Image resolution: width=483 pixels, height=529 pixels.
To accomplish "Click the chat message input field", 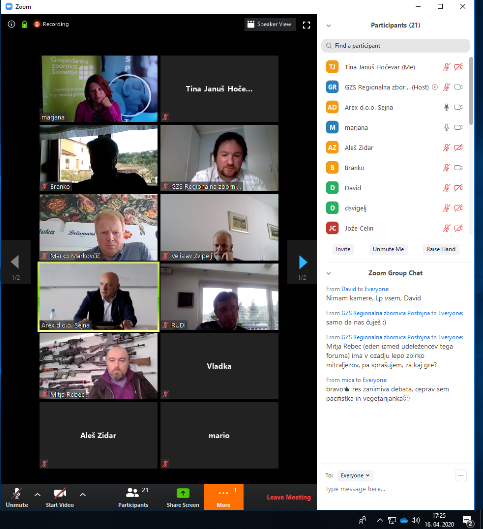I will pos(395,489).
